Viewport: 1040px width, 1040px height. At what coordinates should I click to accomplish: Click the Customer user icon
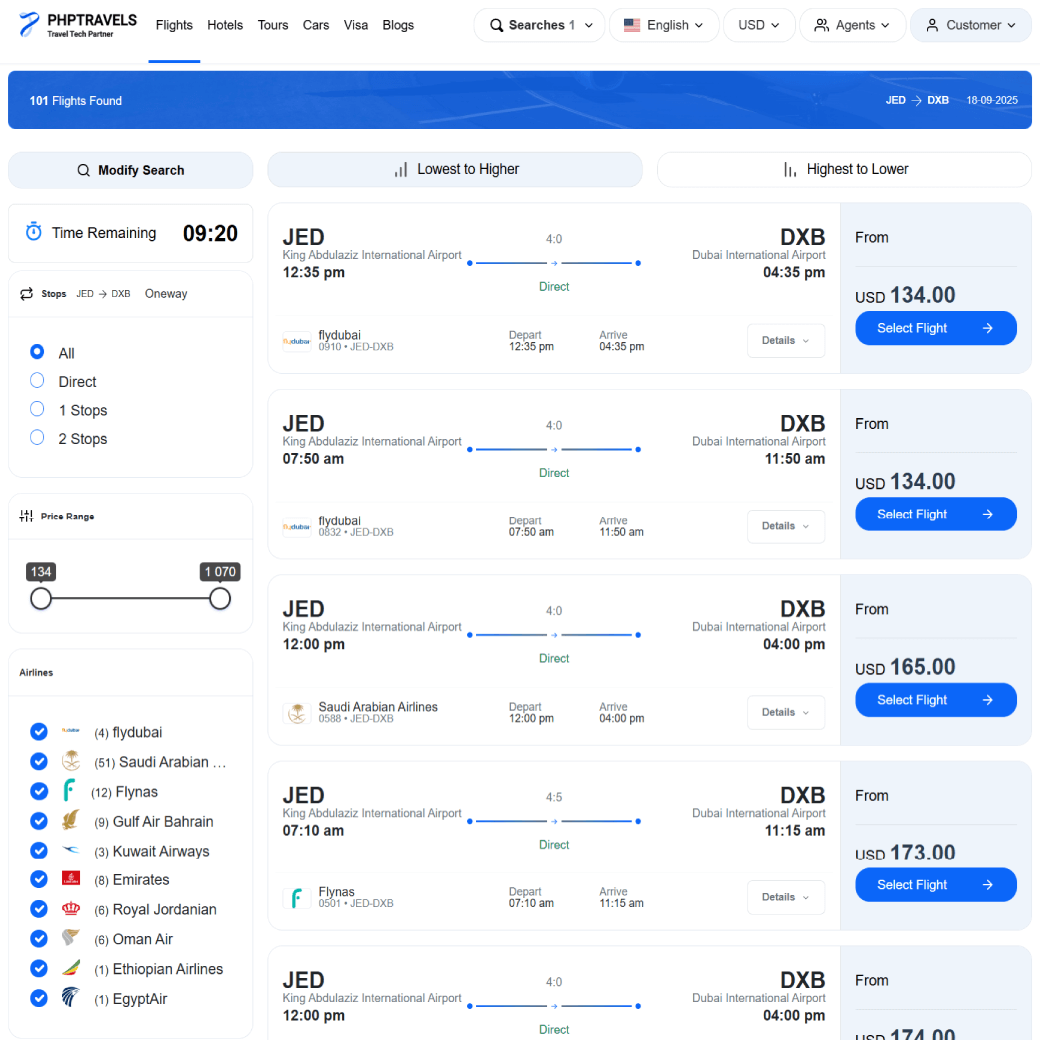click(x=932, y=25)
